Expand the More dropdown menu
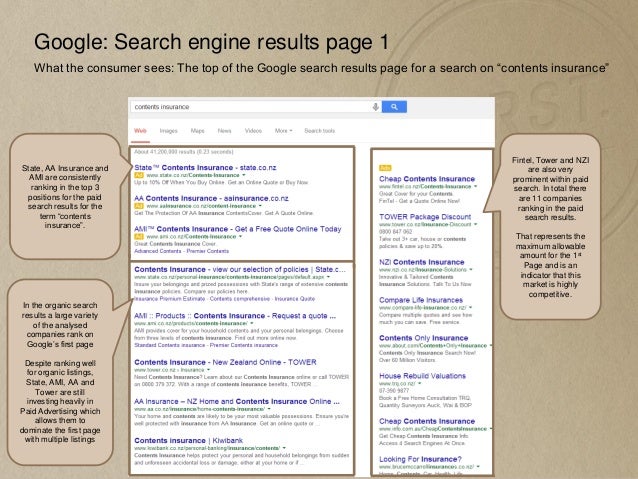638x479 pixels. [283, 131]
